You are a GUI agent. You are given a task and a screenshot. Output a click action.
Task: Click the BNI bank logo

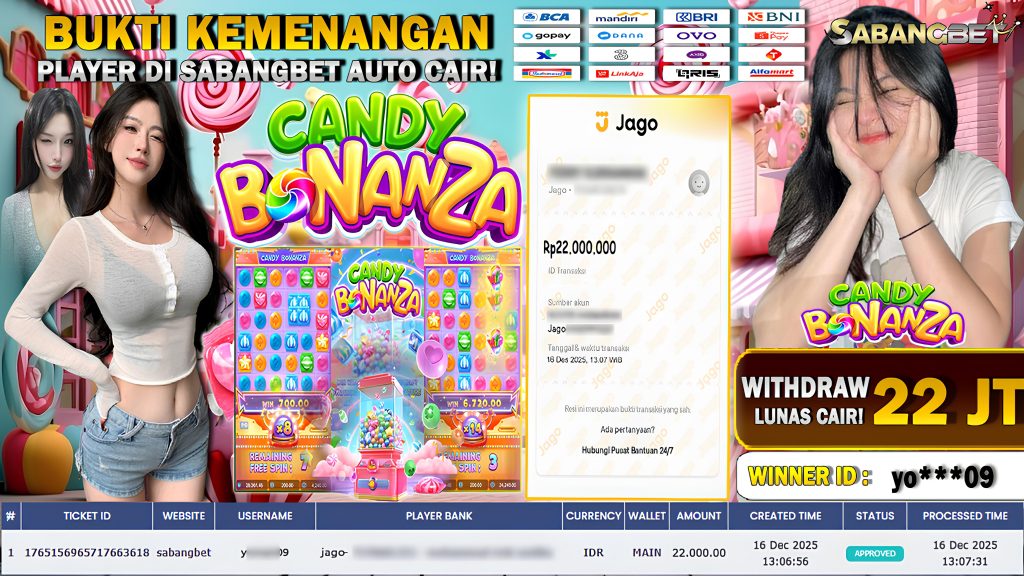pyautogui.click(x=771, y=17)
